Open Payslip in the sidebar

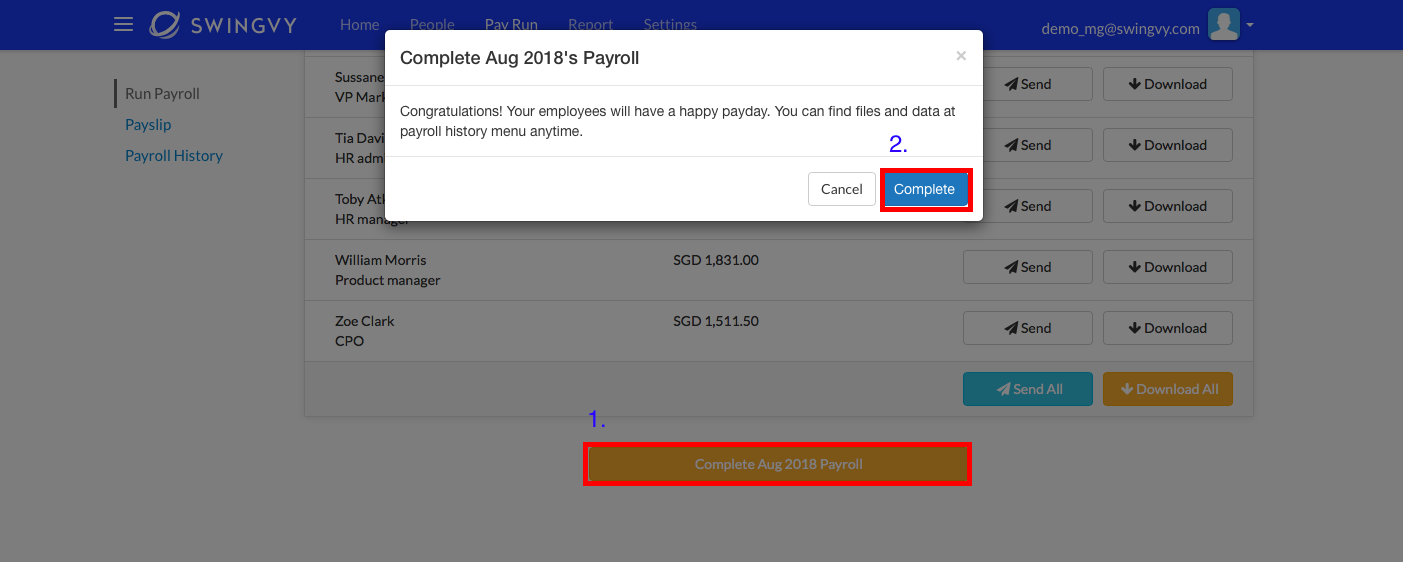pyautogui.click(x=148, y=125)
